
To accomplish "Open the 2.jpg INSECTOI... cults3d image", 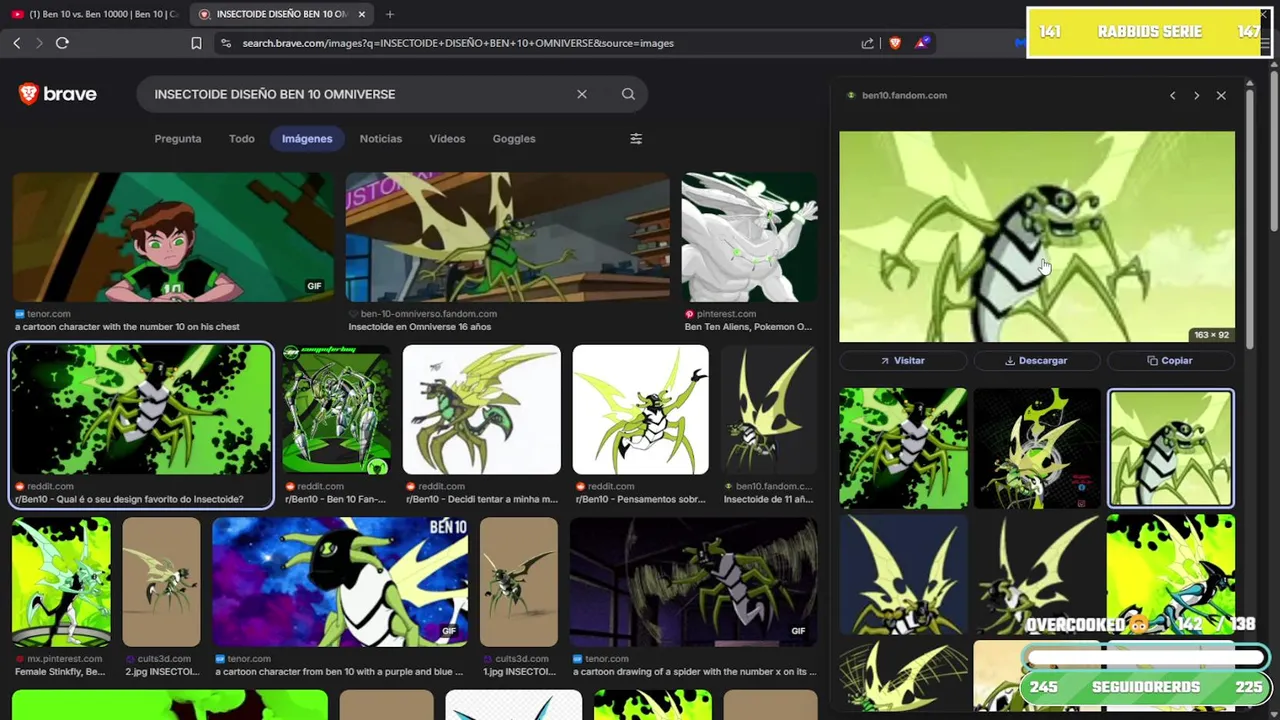I will tap(161, 582).
